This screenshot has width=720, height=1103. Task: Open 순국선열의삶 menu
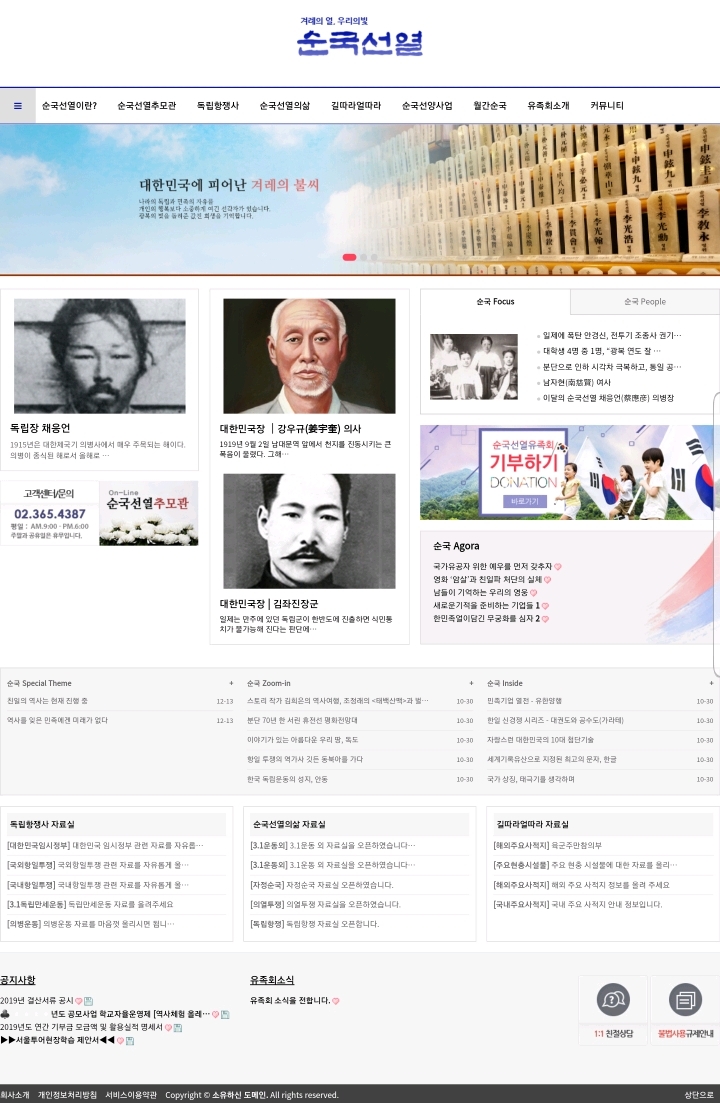(285, 106)
